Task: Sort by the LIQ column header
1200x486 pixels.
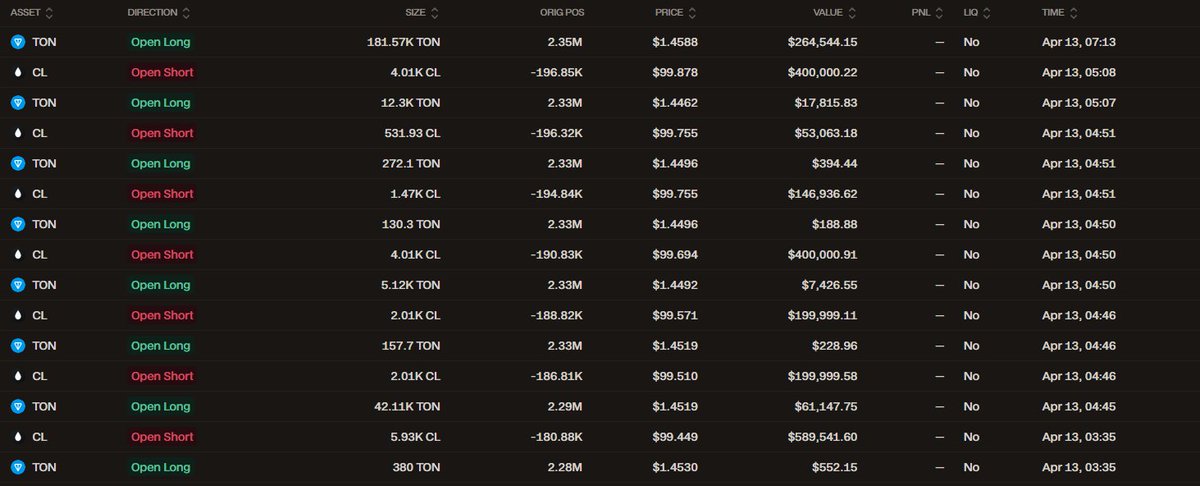Action: coord(977,13)
